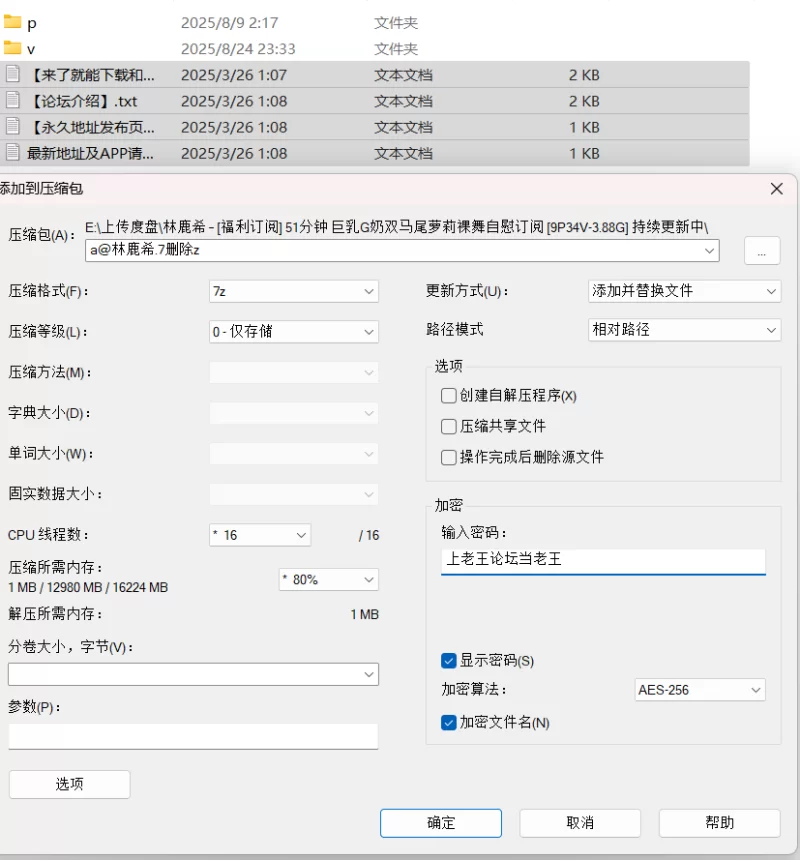Image resolution: width=800 pixels, height=860 pixels.
Task: Click the file icon of 【来了就能下载和...
Action: click(x=13, y=74)
